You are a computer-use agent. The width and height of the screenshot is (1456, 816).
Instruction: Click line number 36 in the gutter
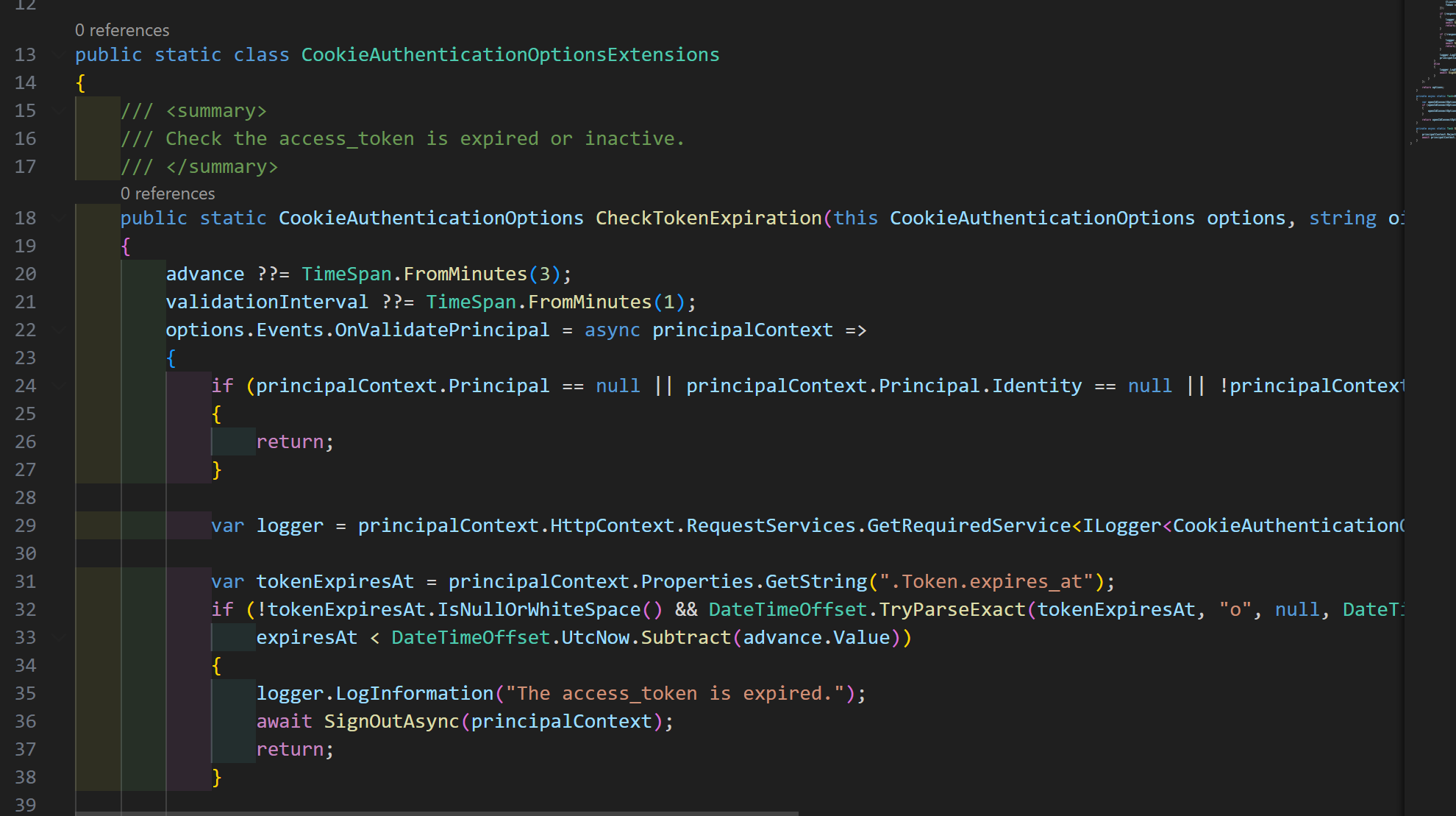[x=25, y=722]
